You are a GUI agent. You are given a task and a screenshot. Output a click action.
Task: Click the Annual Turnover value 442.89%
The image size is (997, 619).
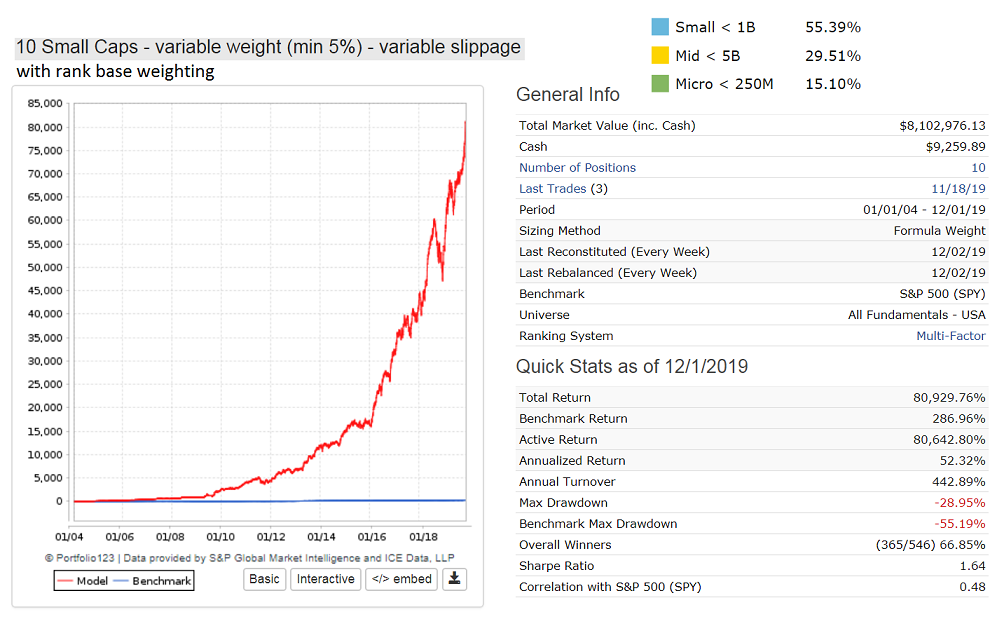click(959, 482)
